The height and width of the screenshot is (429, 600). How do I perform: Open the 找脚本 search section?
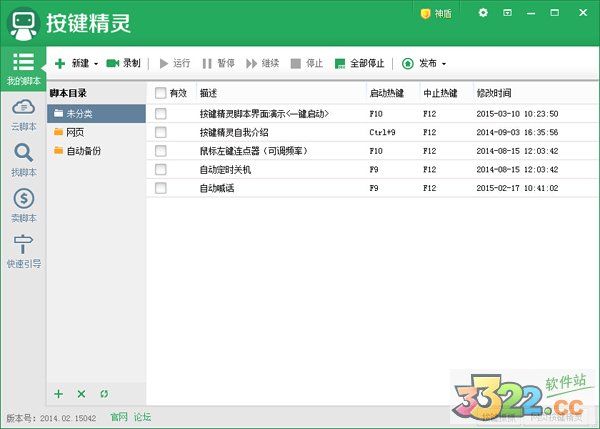click(x=23, y=160)
